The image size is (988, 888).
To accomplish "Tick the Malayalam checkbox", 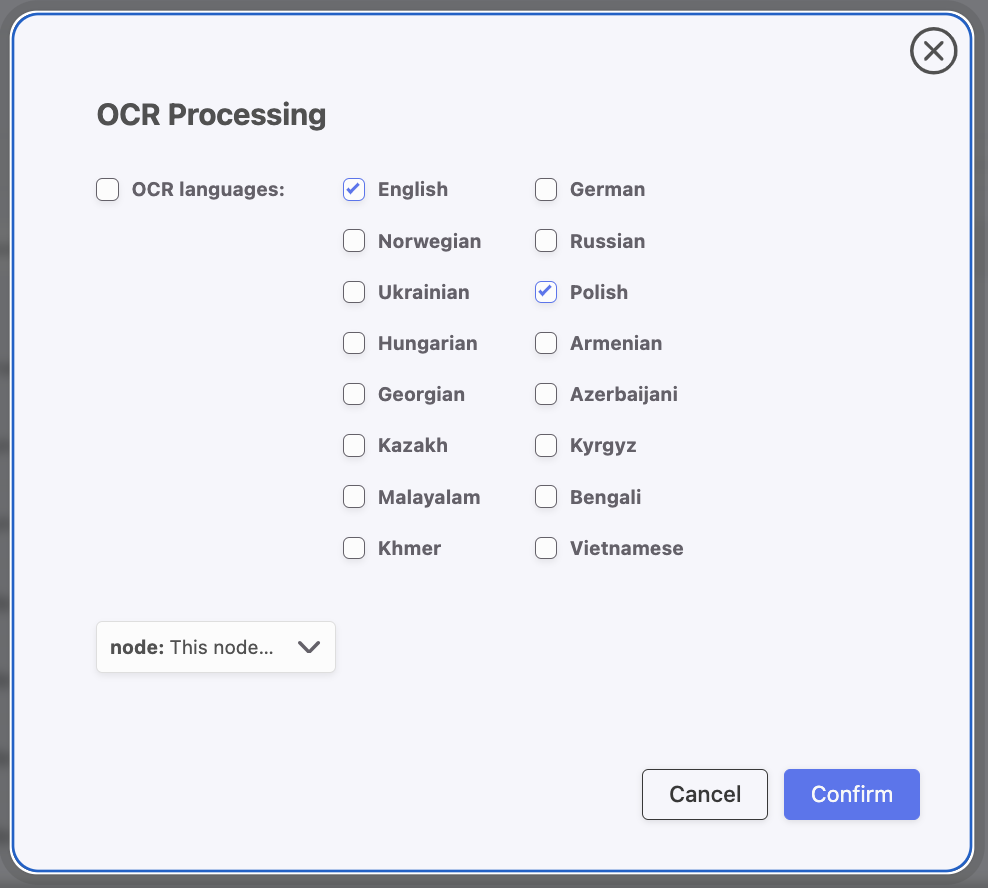I will point(354,497).
